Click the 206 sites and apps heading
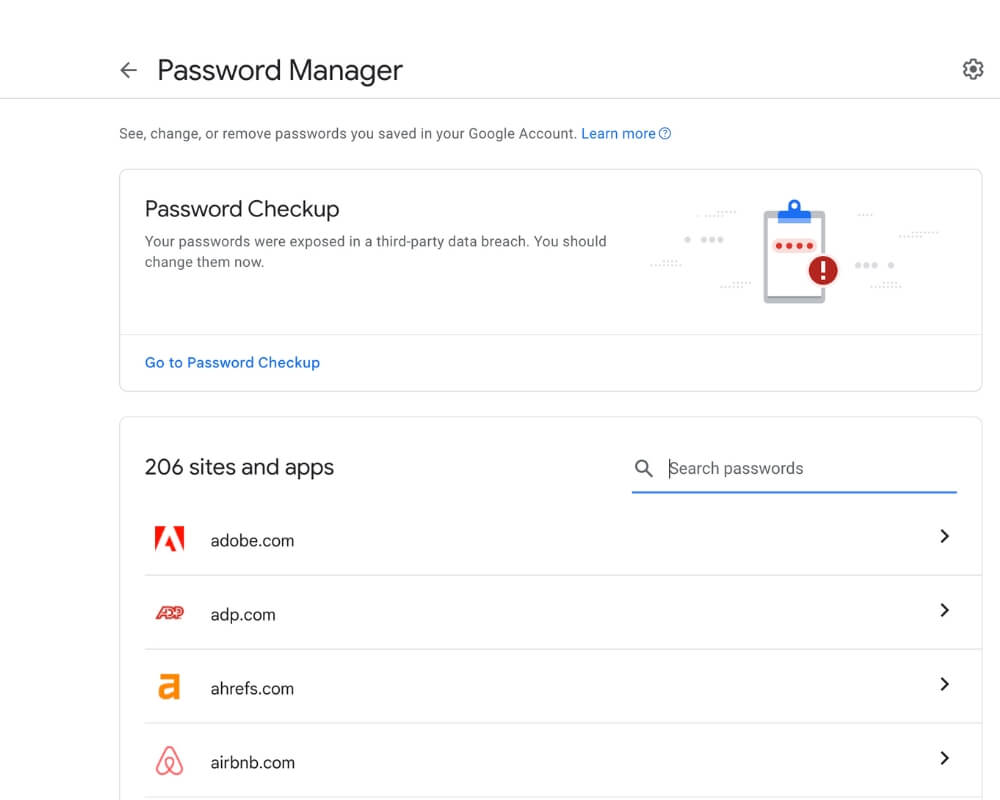1000x800 pixels. click(239, 466)
